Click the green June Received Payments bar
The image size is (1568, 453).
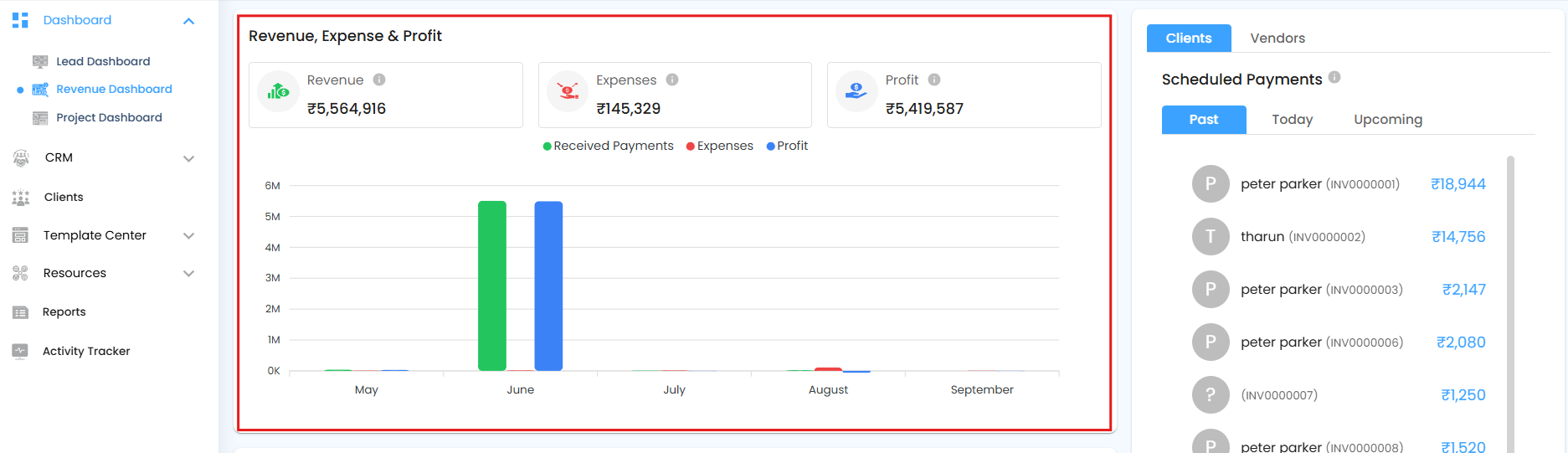(492, 285)
